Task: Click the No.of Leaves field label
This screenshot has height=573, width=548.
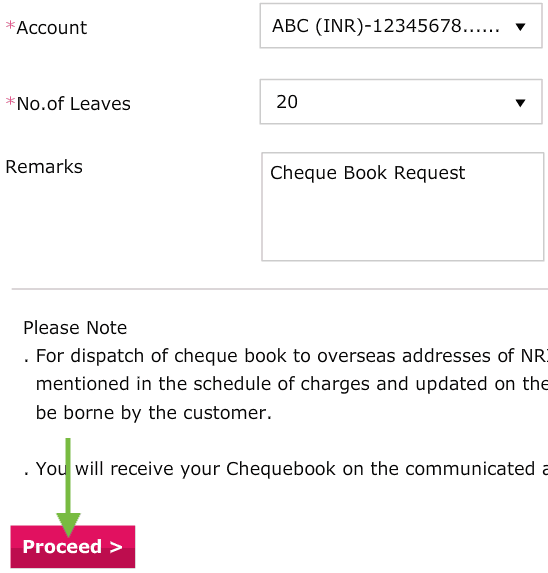Action: click(x=73, y=104)
